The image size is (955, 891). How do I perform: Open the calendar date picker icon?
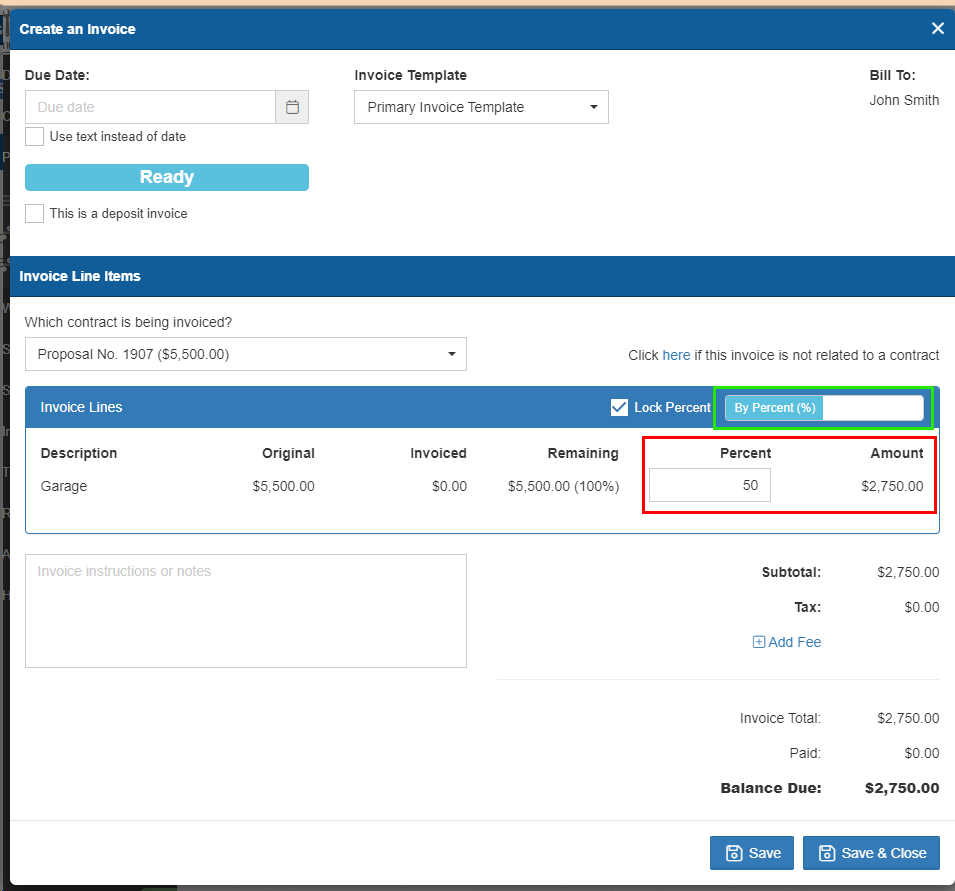tap(291, 106)
